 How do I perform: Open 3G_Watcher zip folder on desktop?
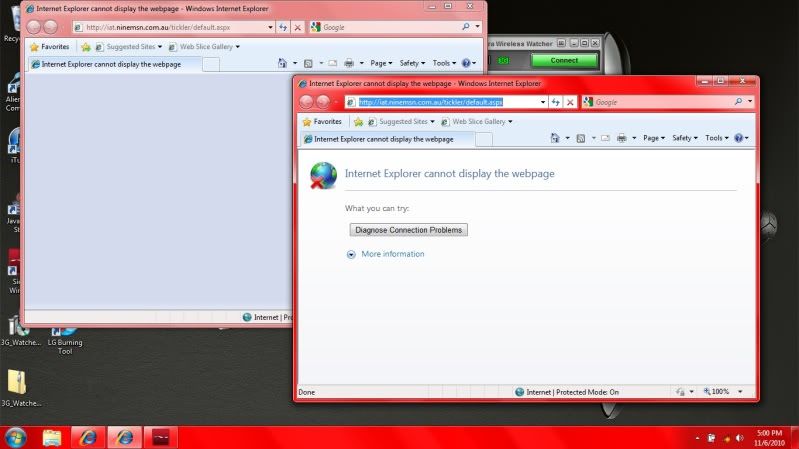[19, 387]
